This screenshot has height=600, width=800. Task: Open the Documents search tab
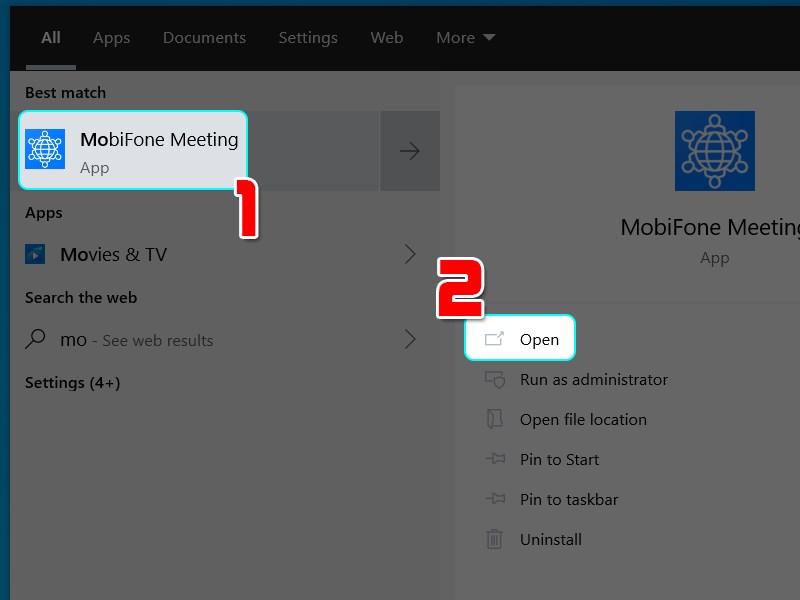pos(204,38)
